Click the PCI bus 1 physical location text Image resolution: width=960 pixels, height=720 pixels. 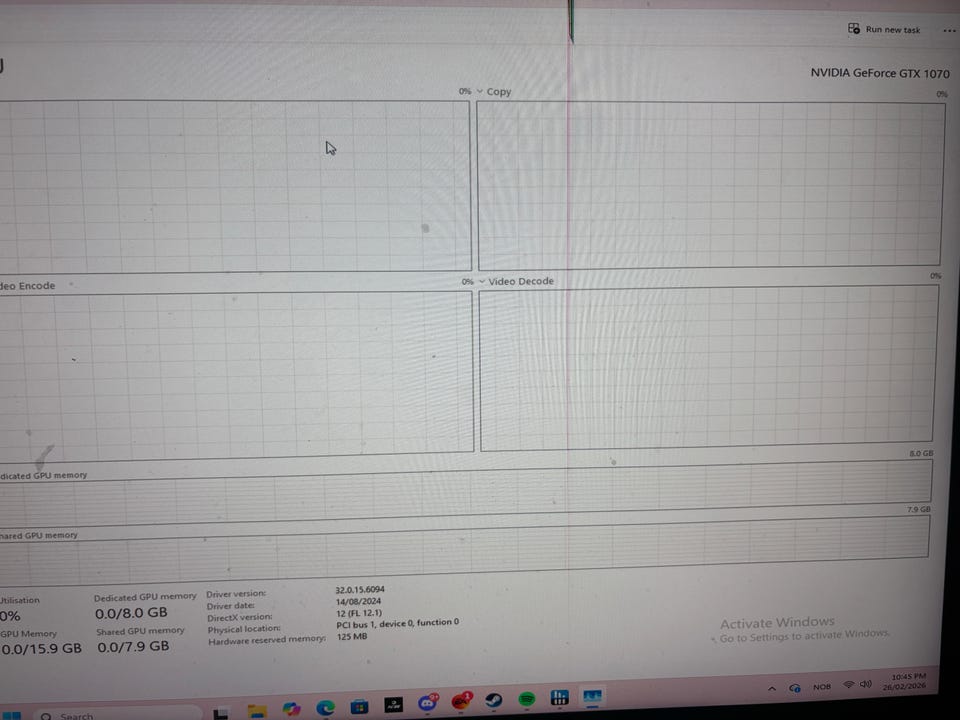coord(397,623)
